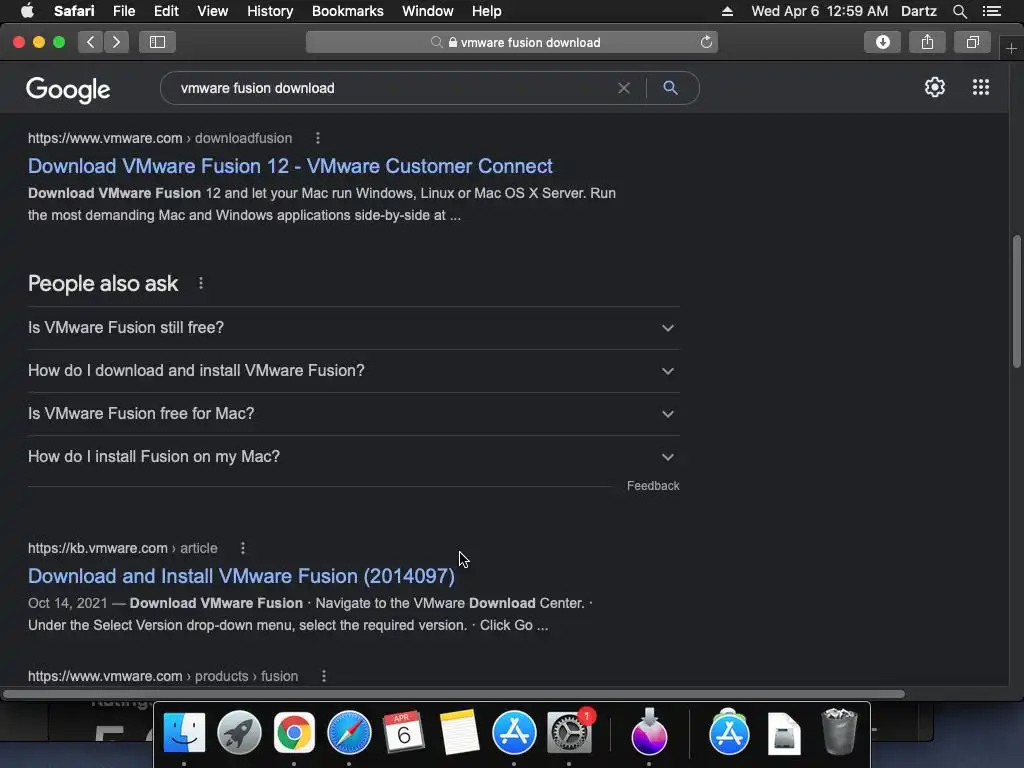Click the Safari address bar

click(511, 42)
